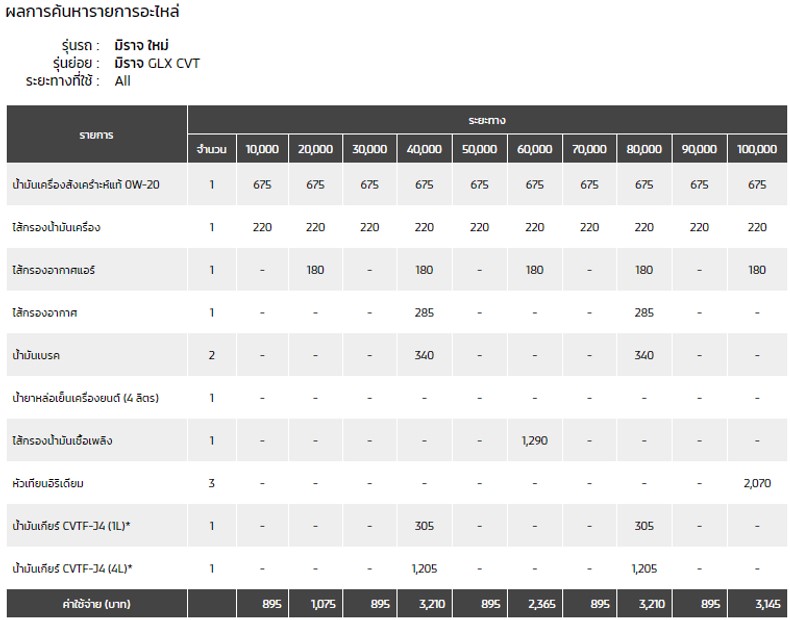Select the น้ำมันเบรค row label
Viewport: 790px width, 620px height.
tap(36, 355)
